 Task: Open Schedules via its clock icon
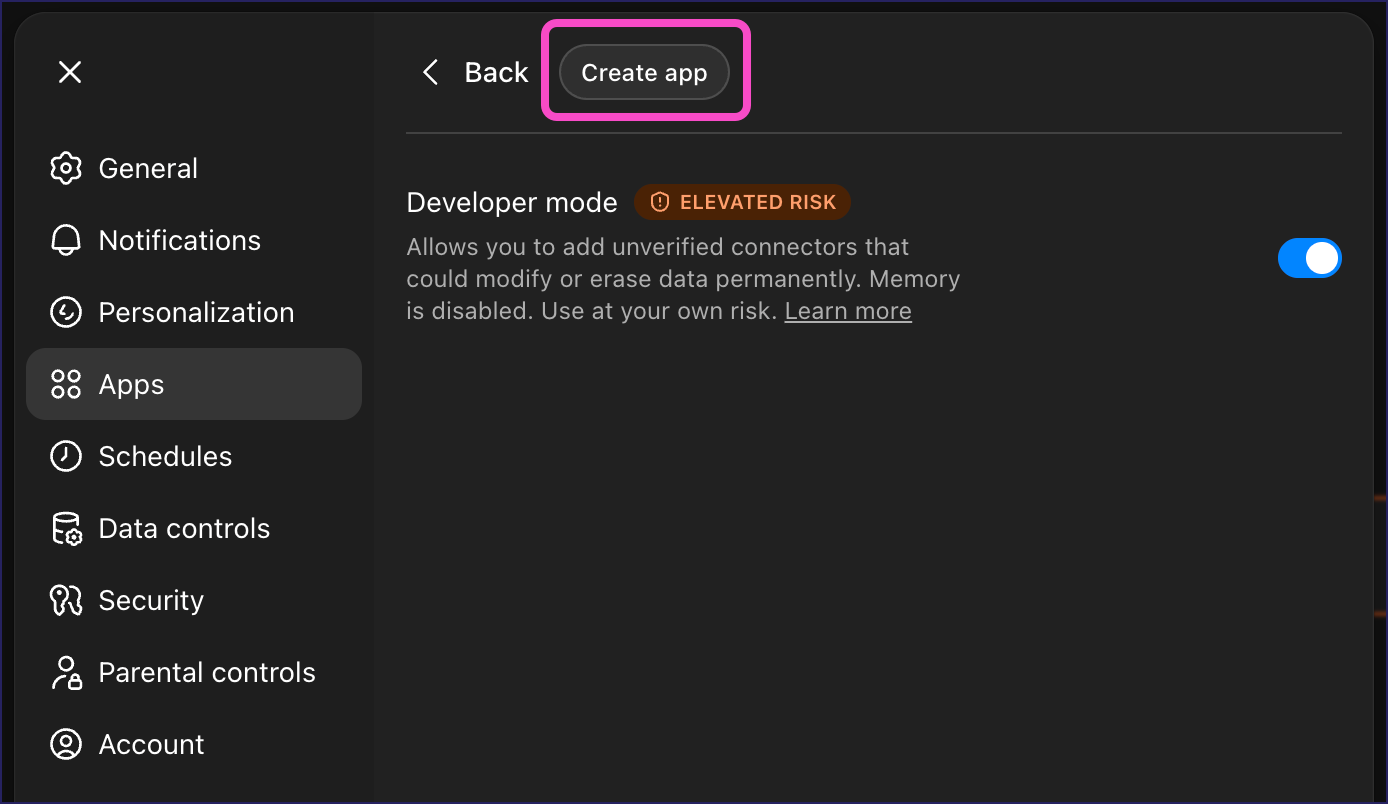65,456
